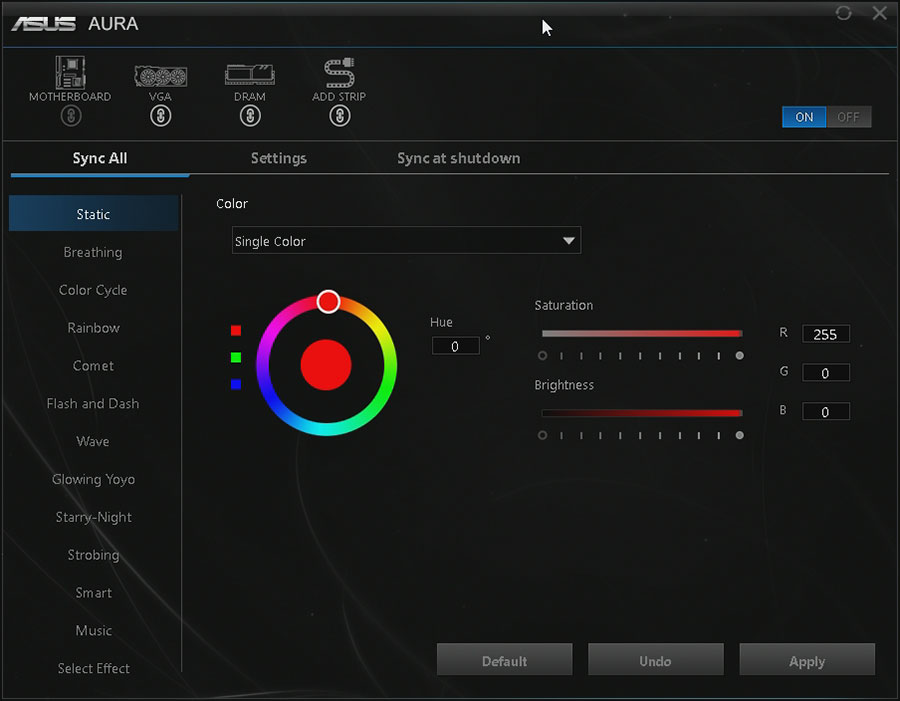The height and width of the screenshot is (701, 900).
Task: Toggle sync link under VGA
Action: tap(161, 117)
